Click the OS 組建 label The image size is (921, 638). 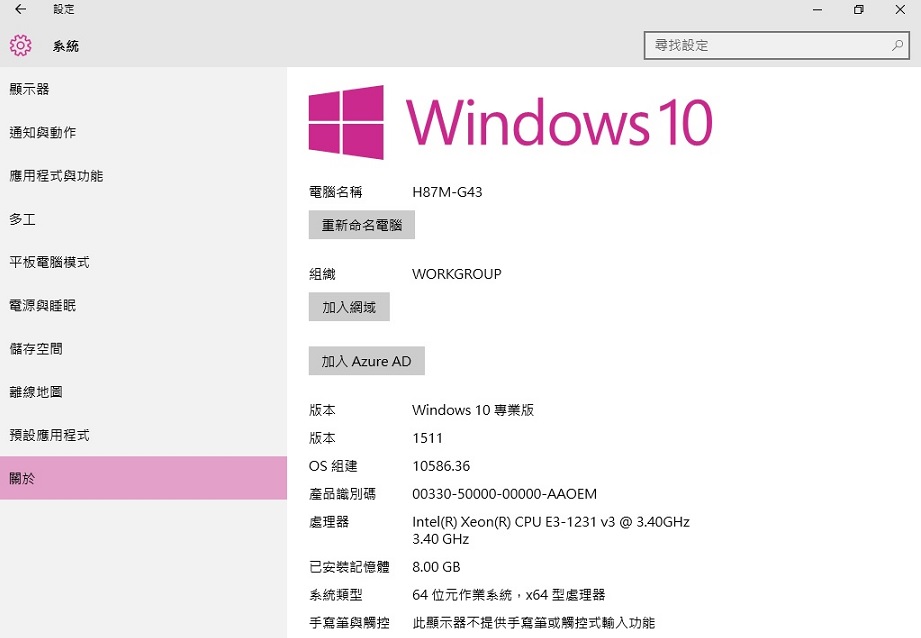[x=333, y=466]
